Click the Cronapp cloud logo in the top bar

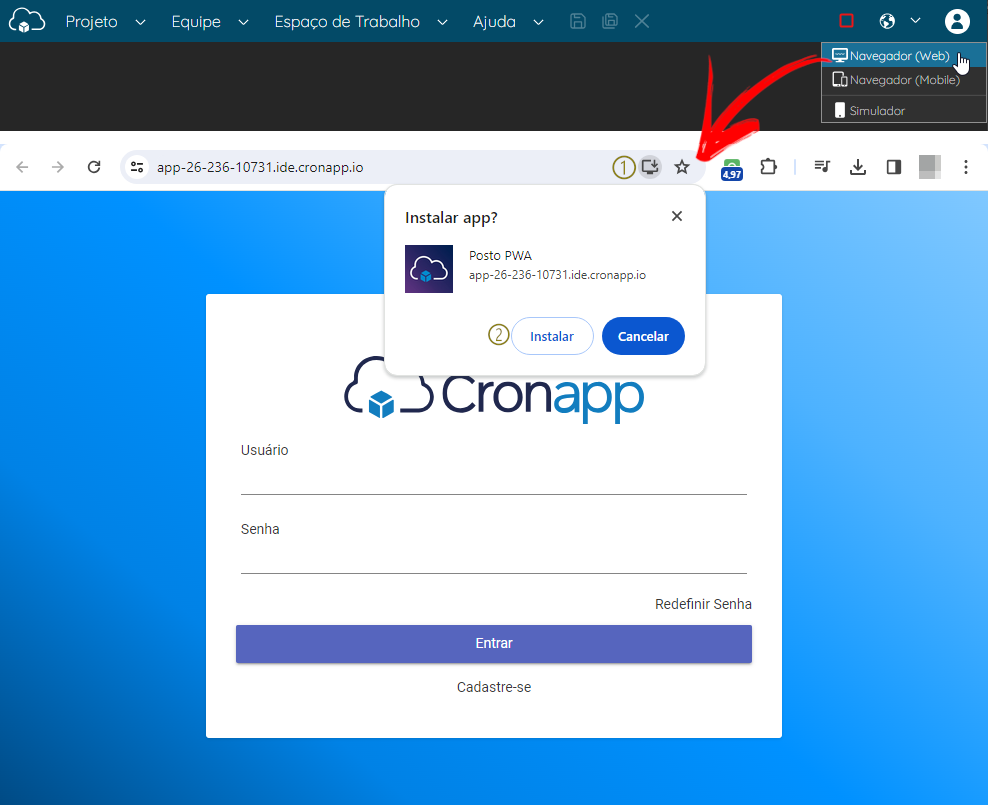(27, 21)
